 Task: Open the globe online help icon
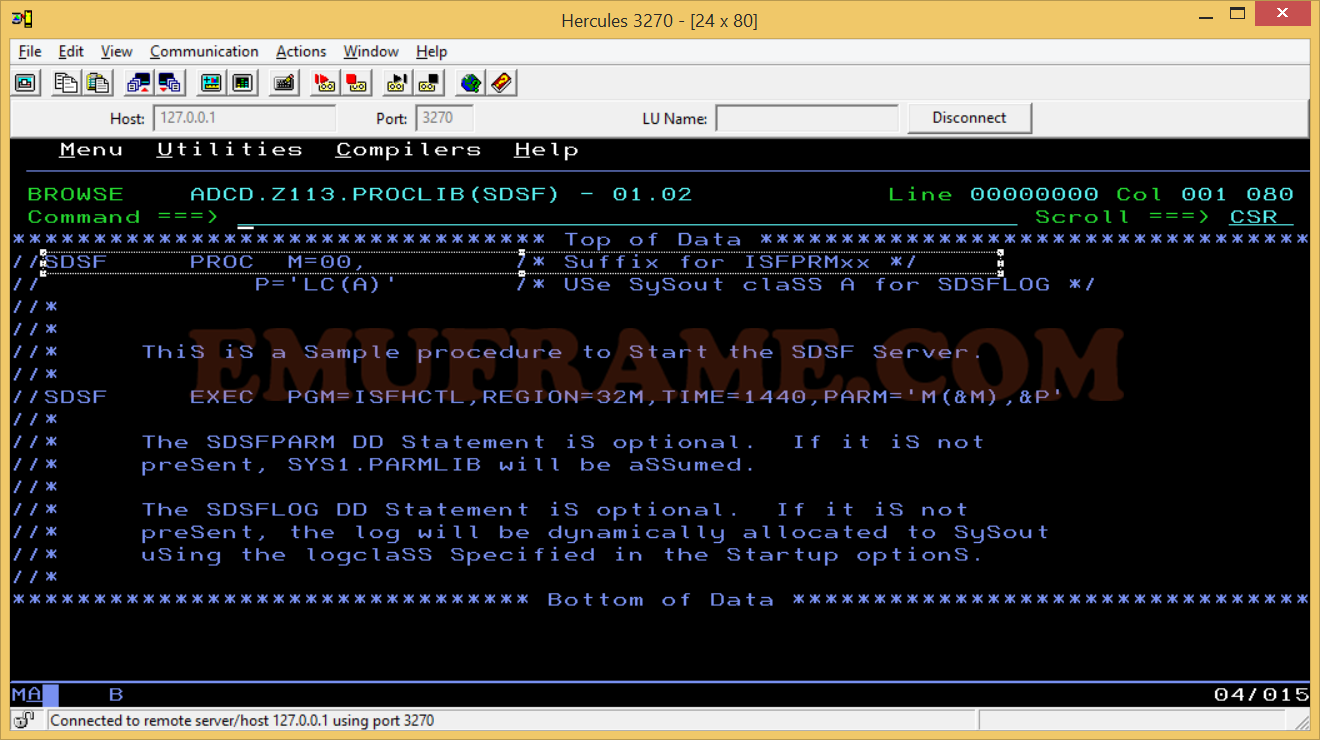(x=470, y=82)
